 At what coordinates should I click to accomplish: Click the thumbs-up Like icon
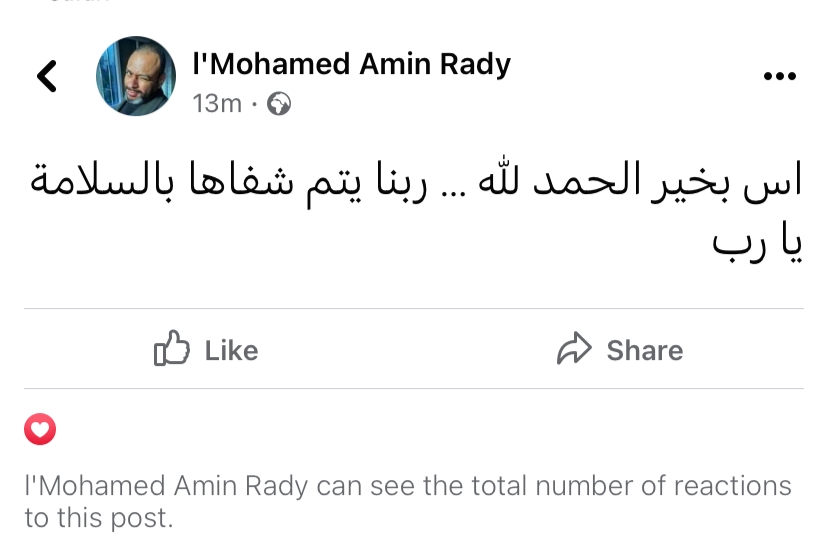(x=171, y=348)
